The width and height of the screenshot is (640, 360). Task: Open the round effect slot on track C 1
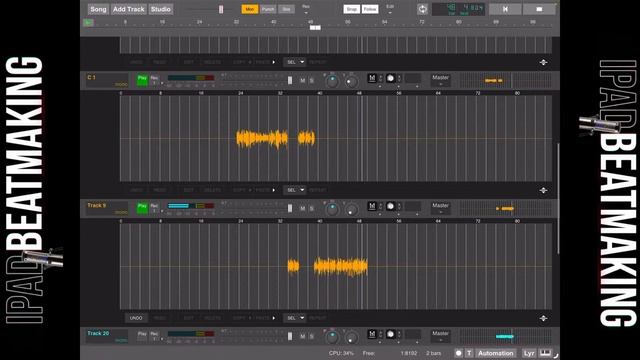click(390, 78)
